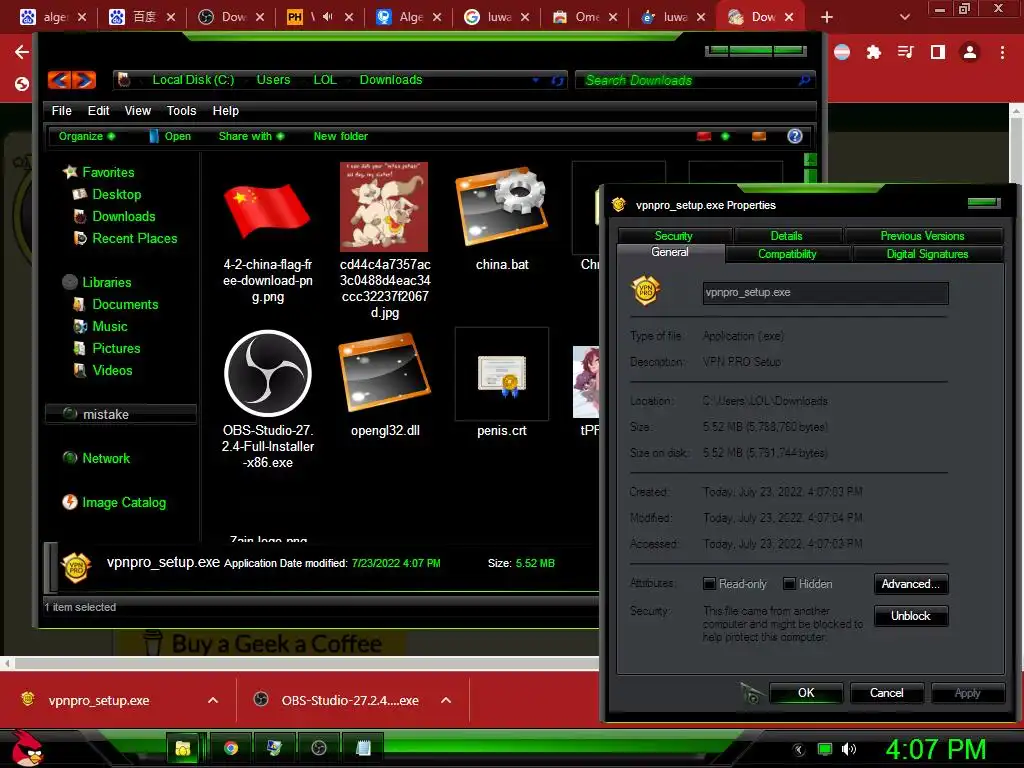Expand OBS-Studio download options chevron
Viewport: 1024px width, 768px height.
pyautogui.click(x=446, y=700)
